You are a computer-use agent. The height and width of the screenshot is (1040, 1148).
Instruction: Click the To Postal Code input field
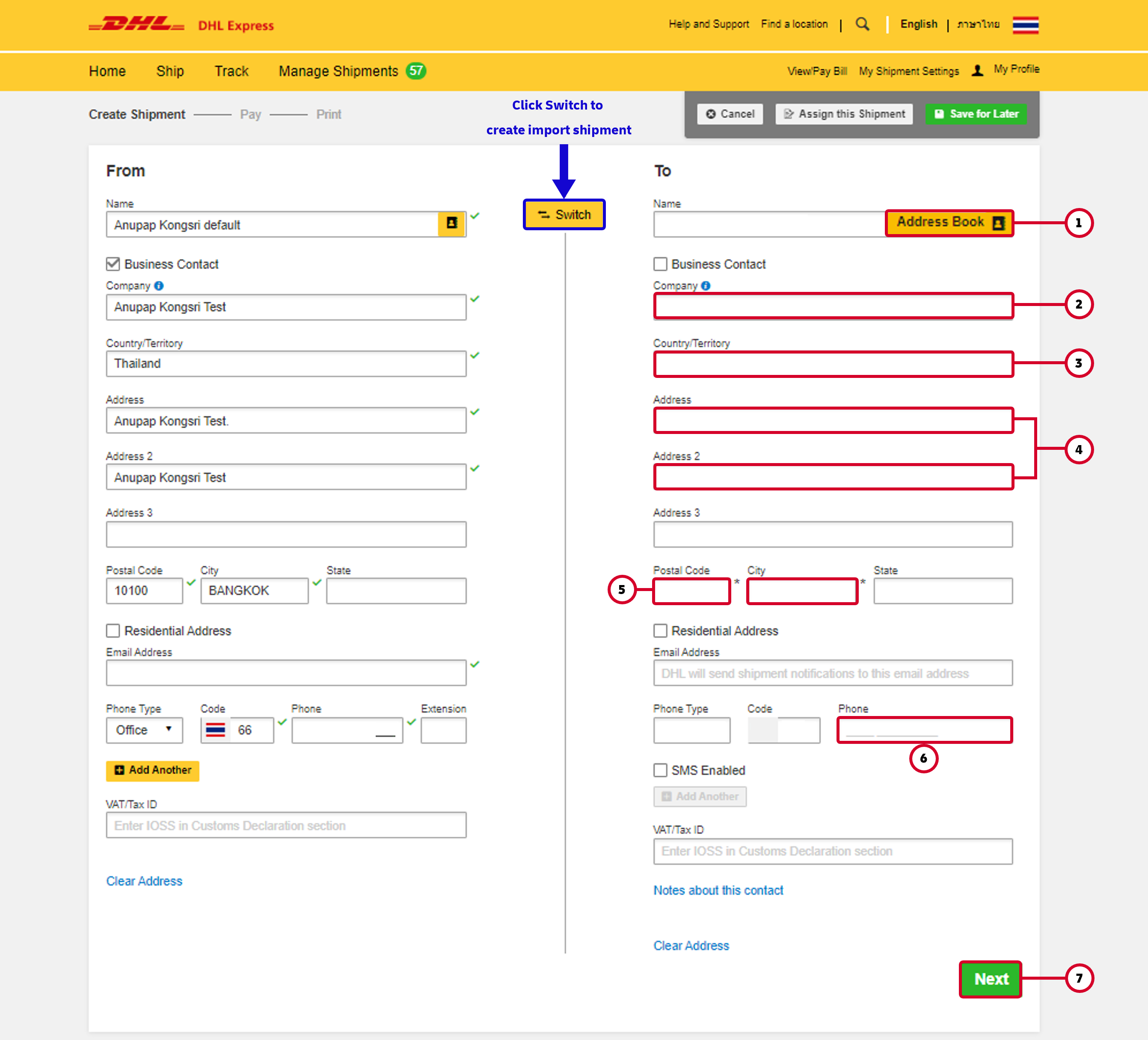[x=691, y=591]
